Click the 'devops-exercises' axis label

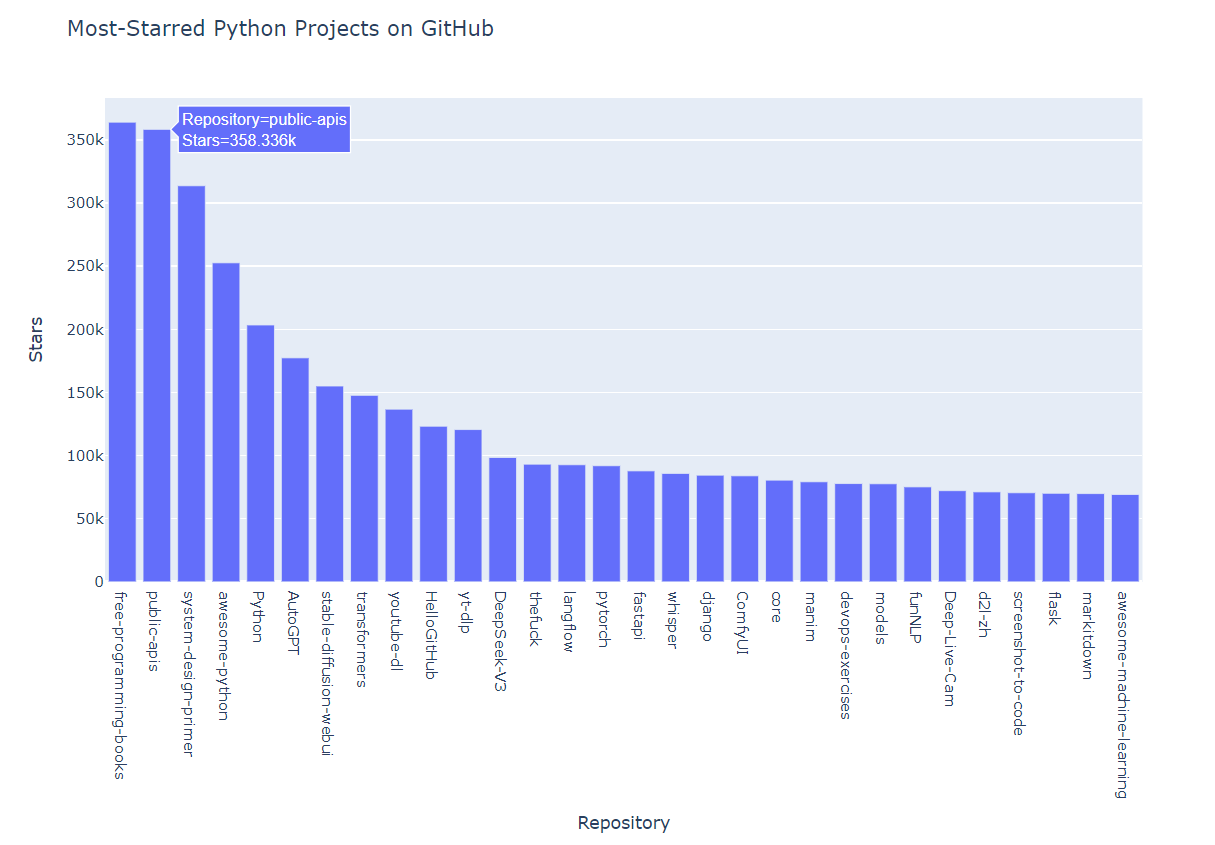click(845, 655)
